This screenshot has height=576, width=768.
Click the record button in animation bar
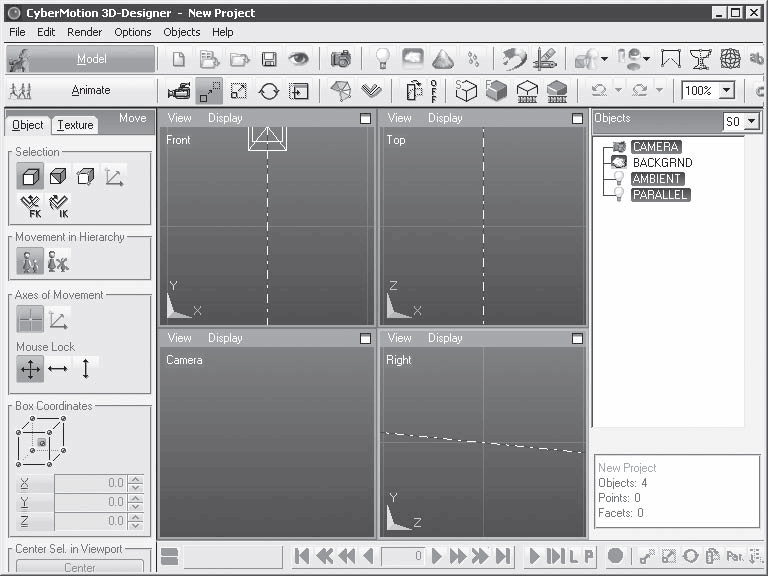616,556
